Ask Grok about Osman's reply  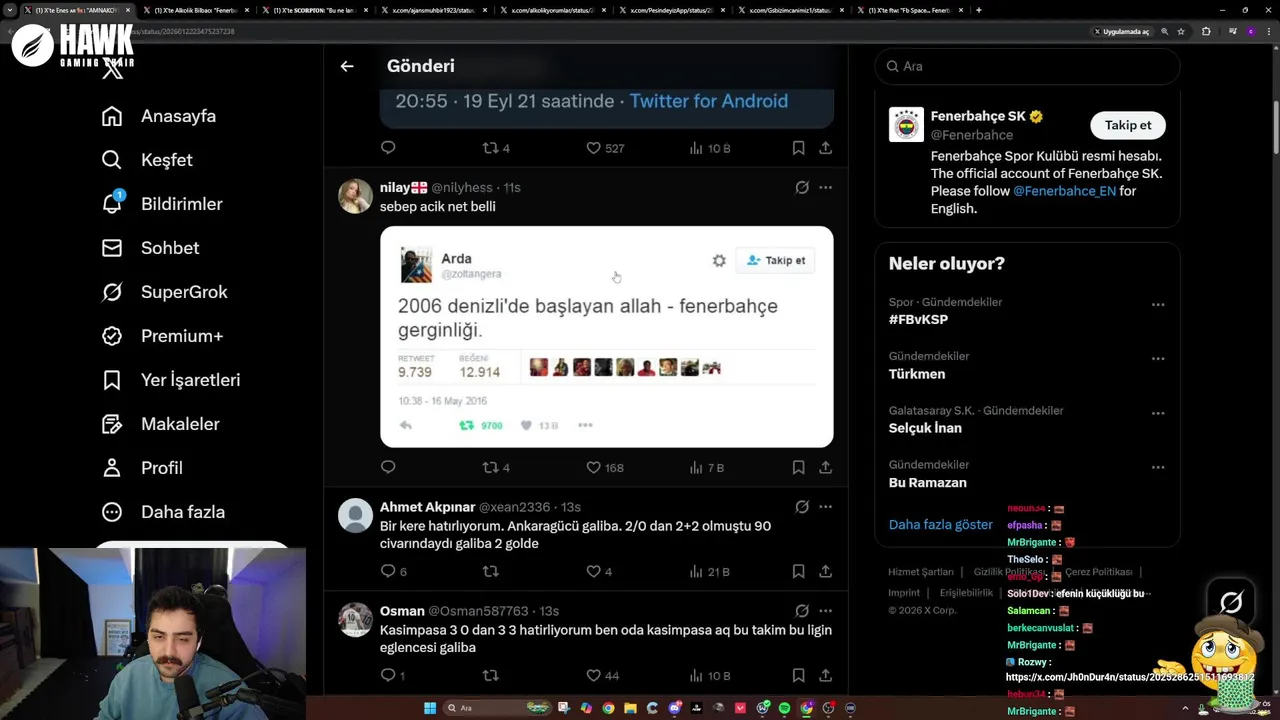(x=802, y=611)
